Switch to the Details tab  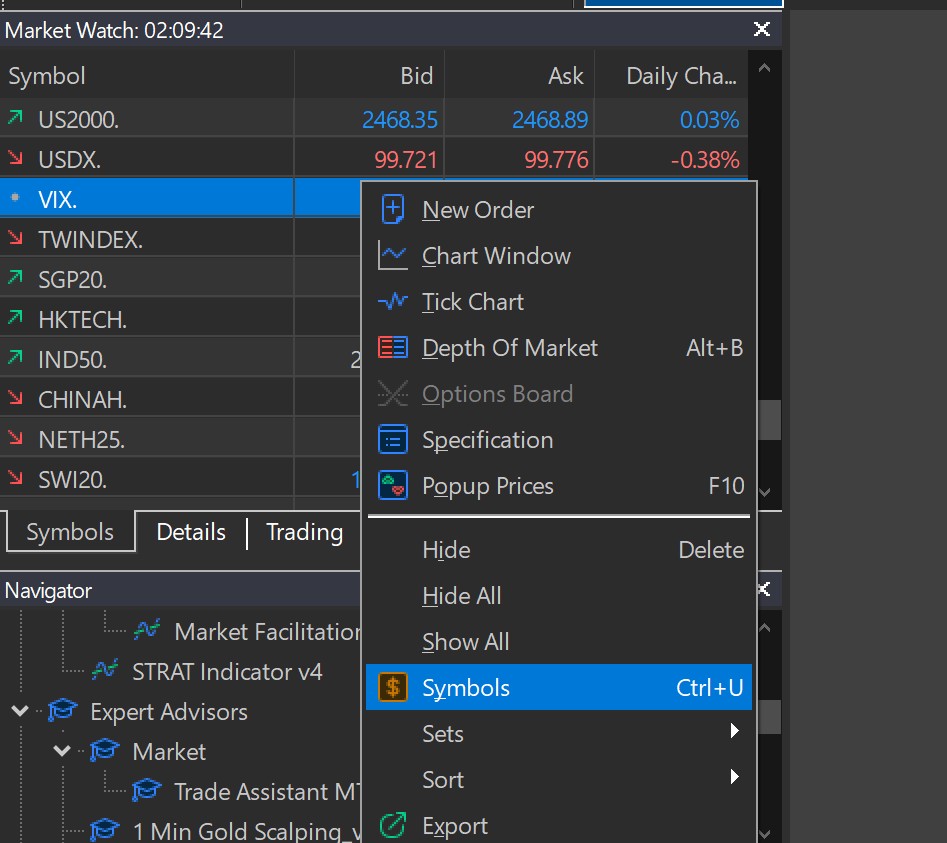[x=191, y=533]
